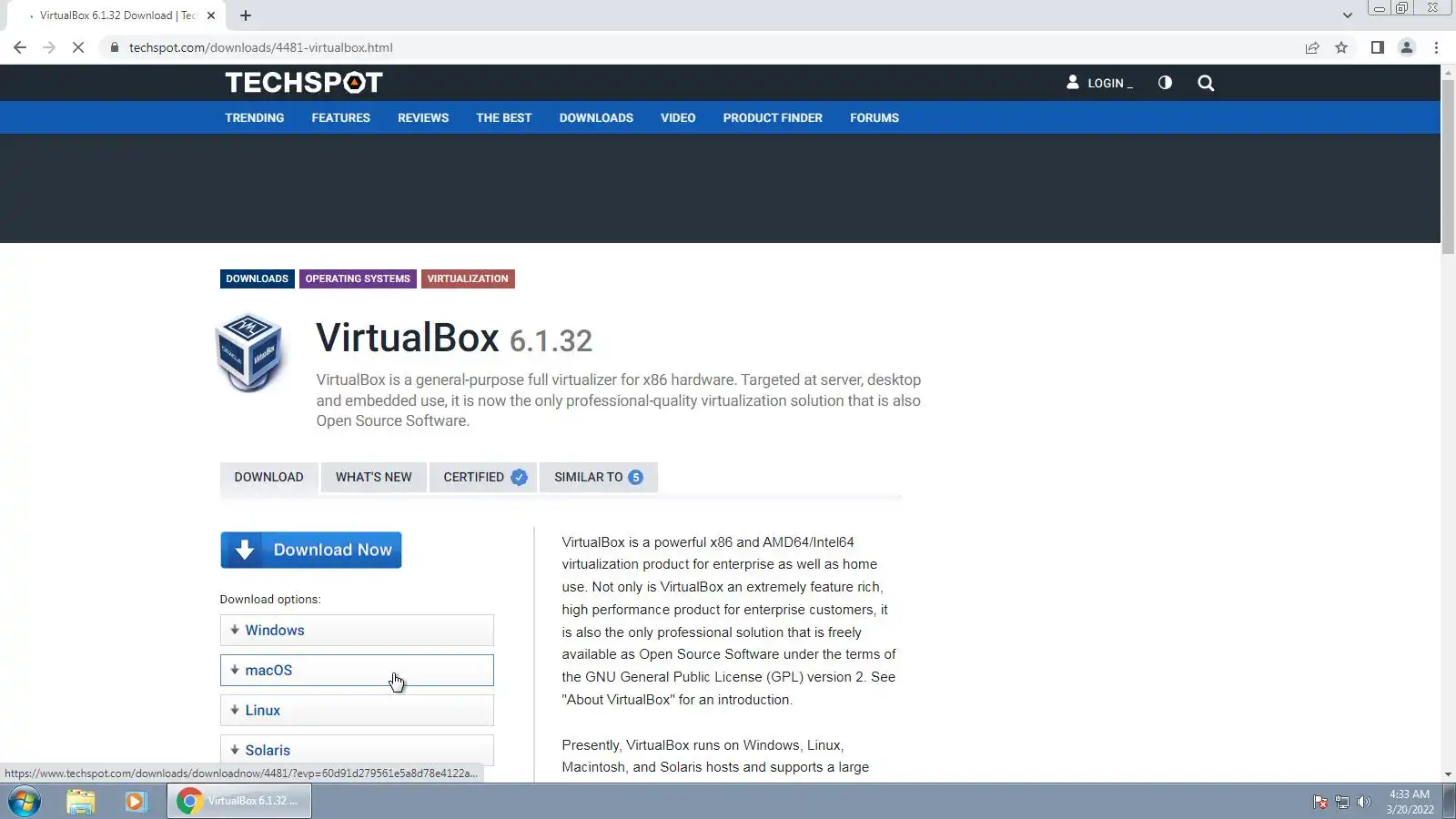This screenshot has height=819, width=1456.
Task: Open the Chrome profile avatar
Action: [1407, 47]
